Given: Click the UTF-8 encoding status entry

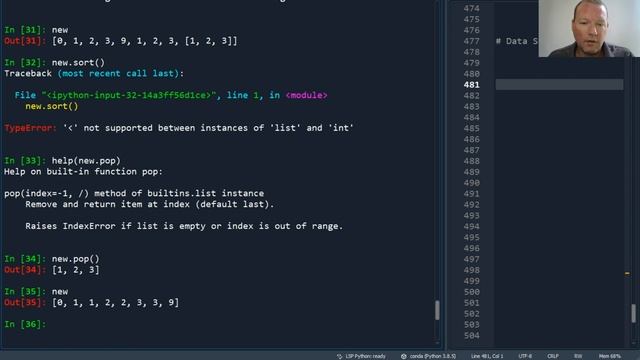Looking at the screenshot, I should pyautogui.click(x=525, y=356).
